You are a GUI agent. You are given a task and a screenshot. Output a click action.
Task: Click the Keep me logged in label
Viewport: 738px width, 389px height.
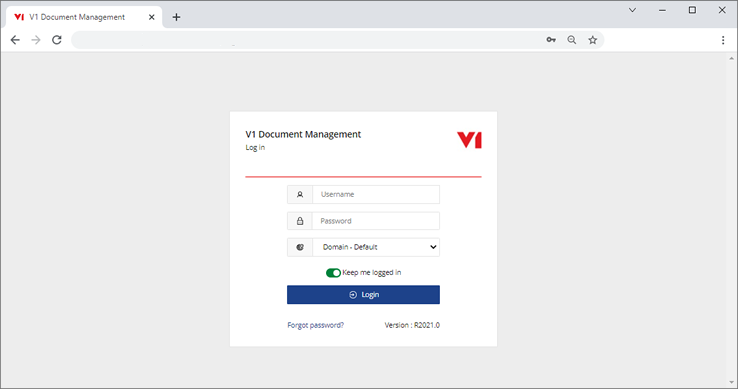pos(372,273)
